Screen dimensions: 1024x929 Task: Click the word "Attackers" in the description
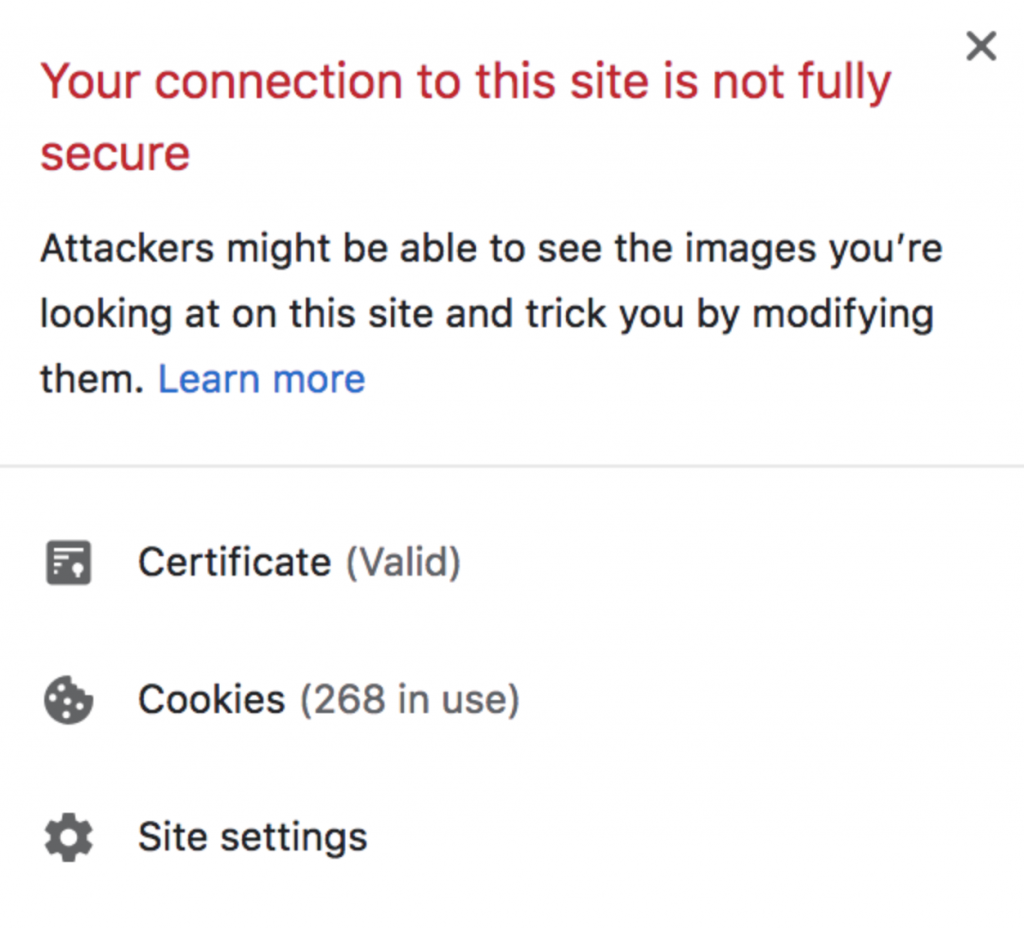pyautogui.click(x=126, y=249)
